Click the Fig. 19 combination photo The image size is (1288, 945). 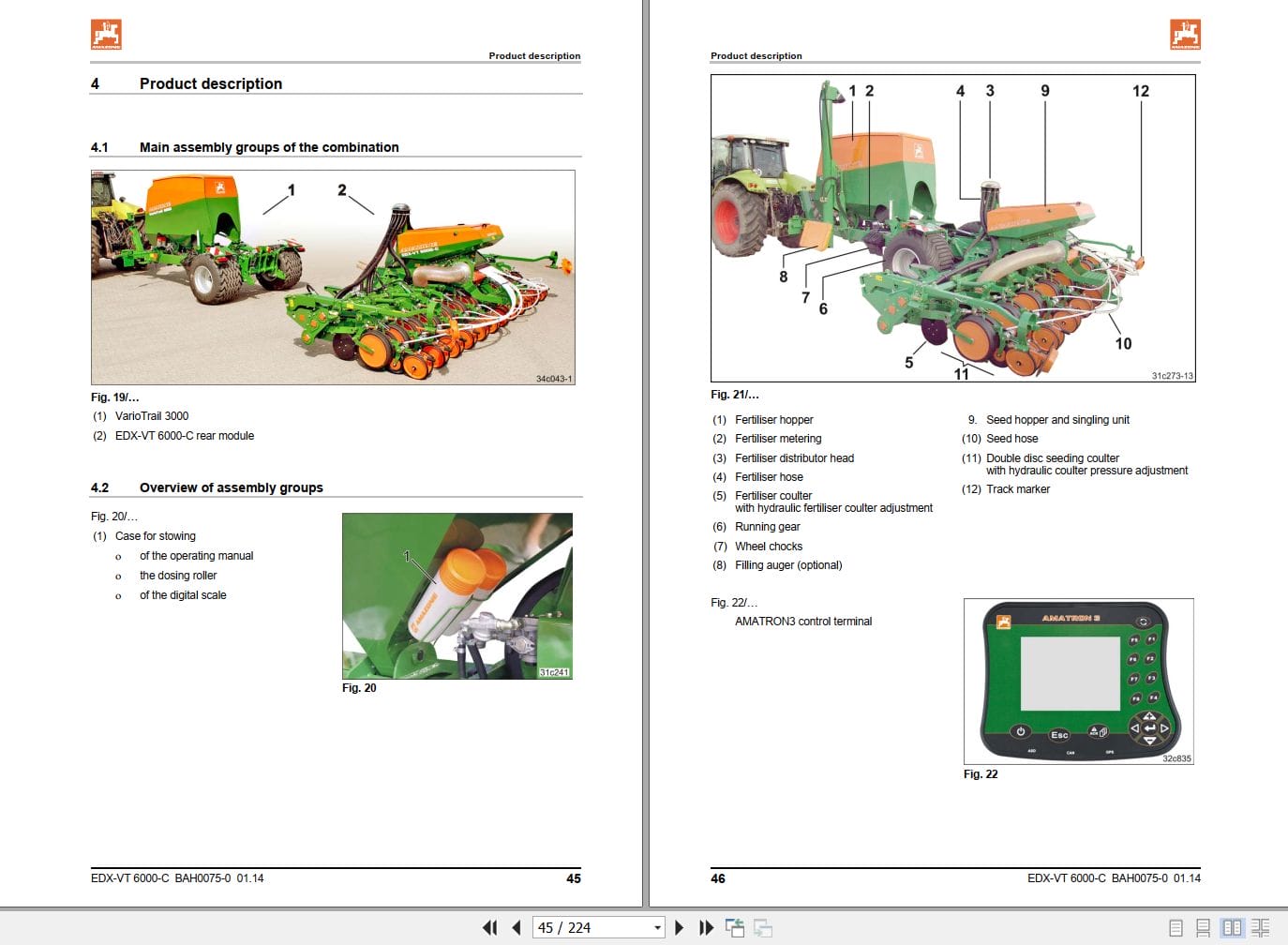click(x=333, y=277)
